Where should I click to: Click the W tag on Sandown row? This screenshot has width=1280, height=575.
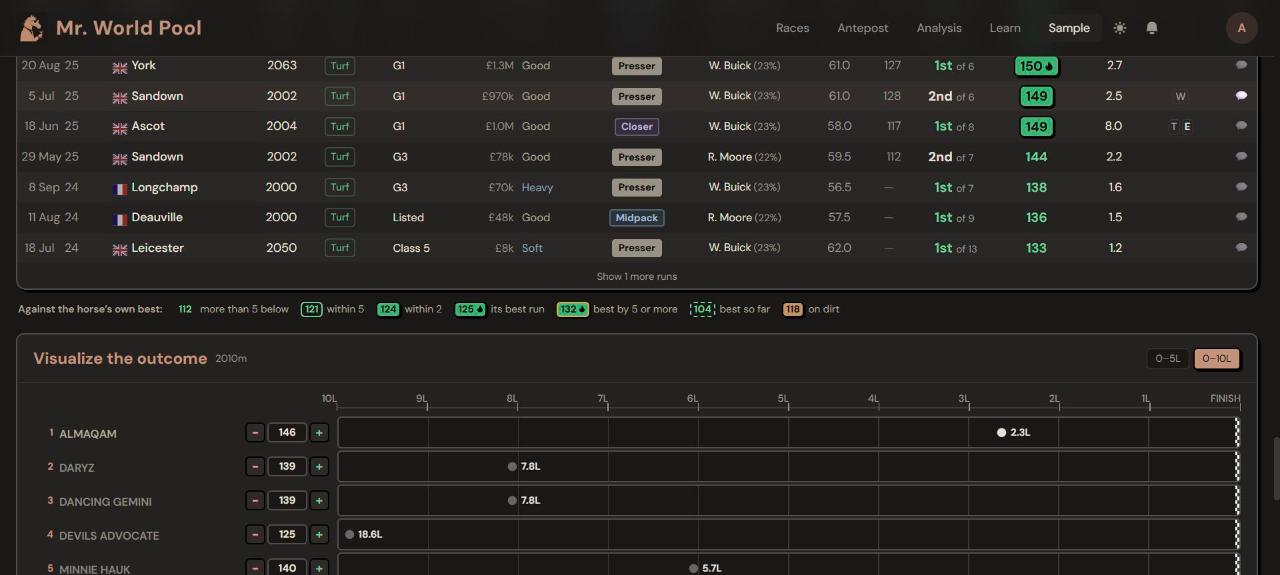[1181, 96]
